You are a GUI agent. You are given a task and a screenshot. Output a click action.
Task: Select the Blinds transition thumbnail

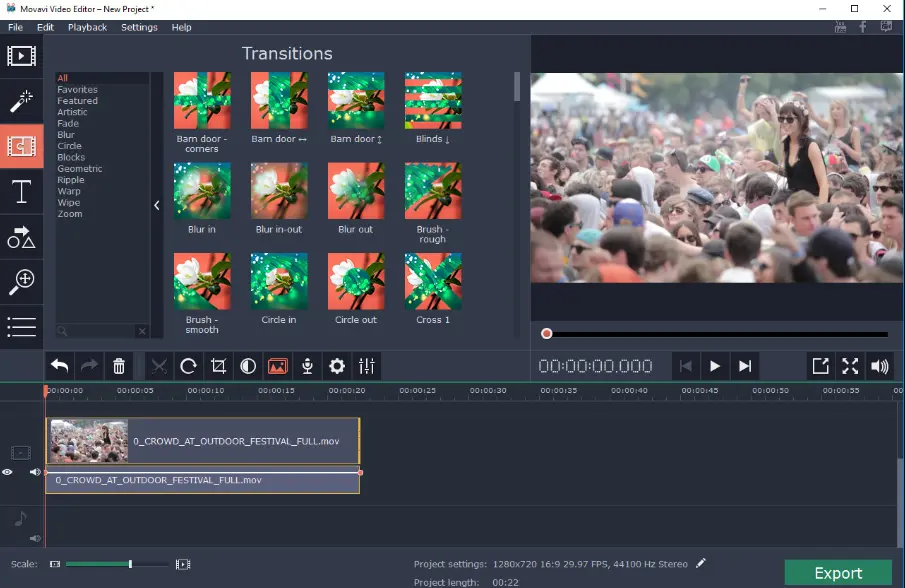tap(433, 100)
